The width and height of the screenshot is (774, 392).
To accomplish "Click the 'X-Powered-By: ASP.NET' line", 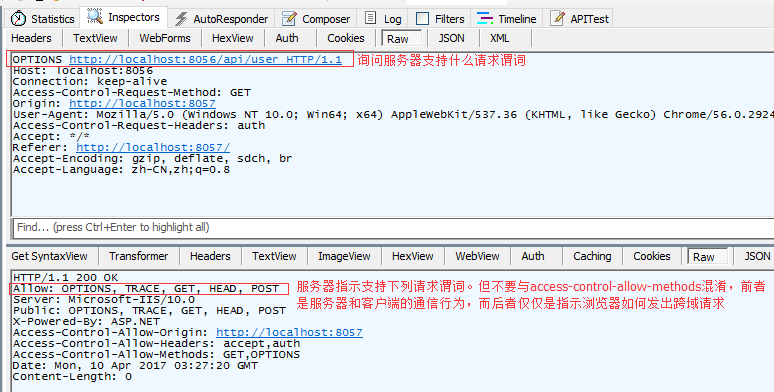I will click(86, 322).
